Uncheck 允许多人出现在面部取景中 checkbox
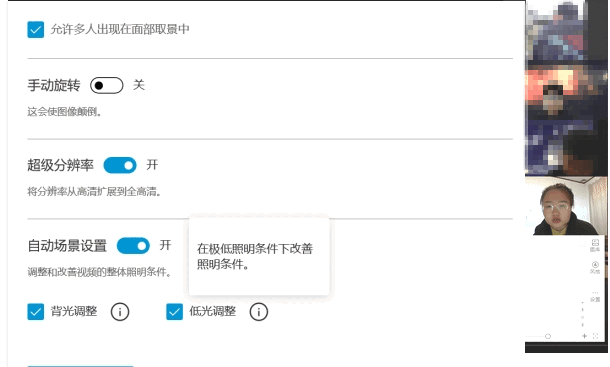The height and width of the screenshot is (367, 610). pos(35,30)
